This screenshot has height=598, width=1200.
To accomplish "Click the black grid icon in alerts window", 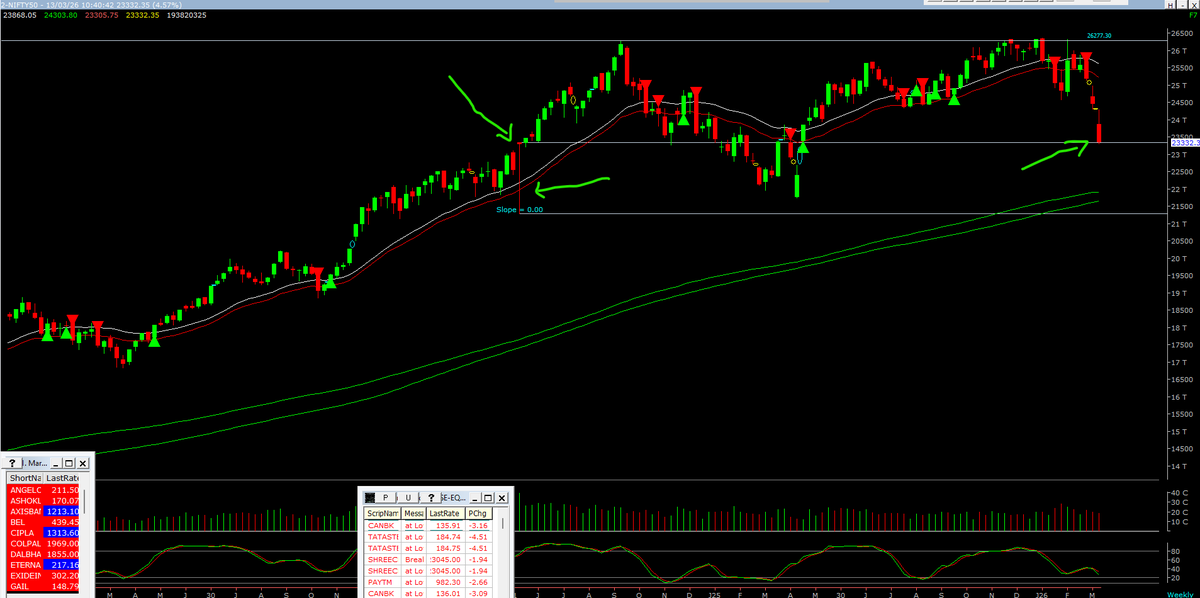I will [x=370, y=497].
